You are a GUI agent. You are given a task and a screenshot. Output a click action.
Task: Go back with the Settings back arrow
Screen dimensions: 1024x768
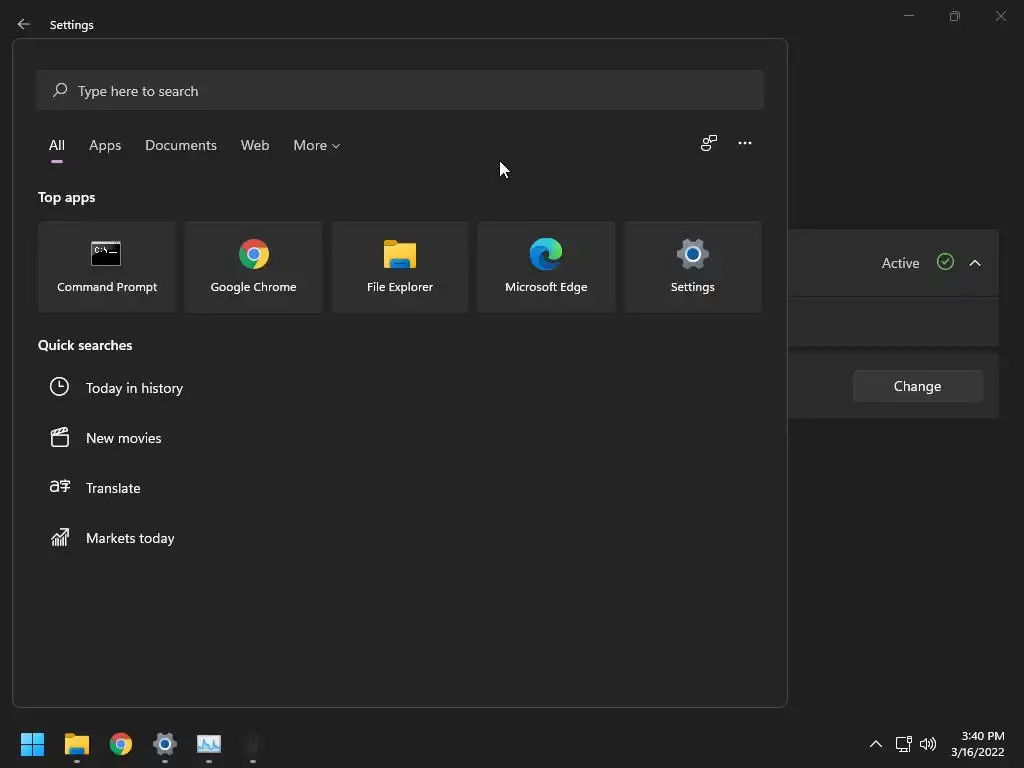click(24, 24)
